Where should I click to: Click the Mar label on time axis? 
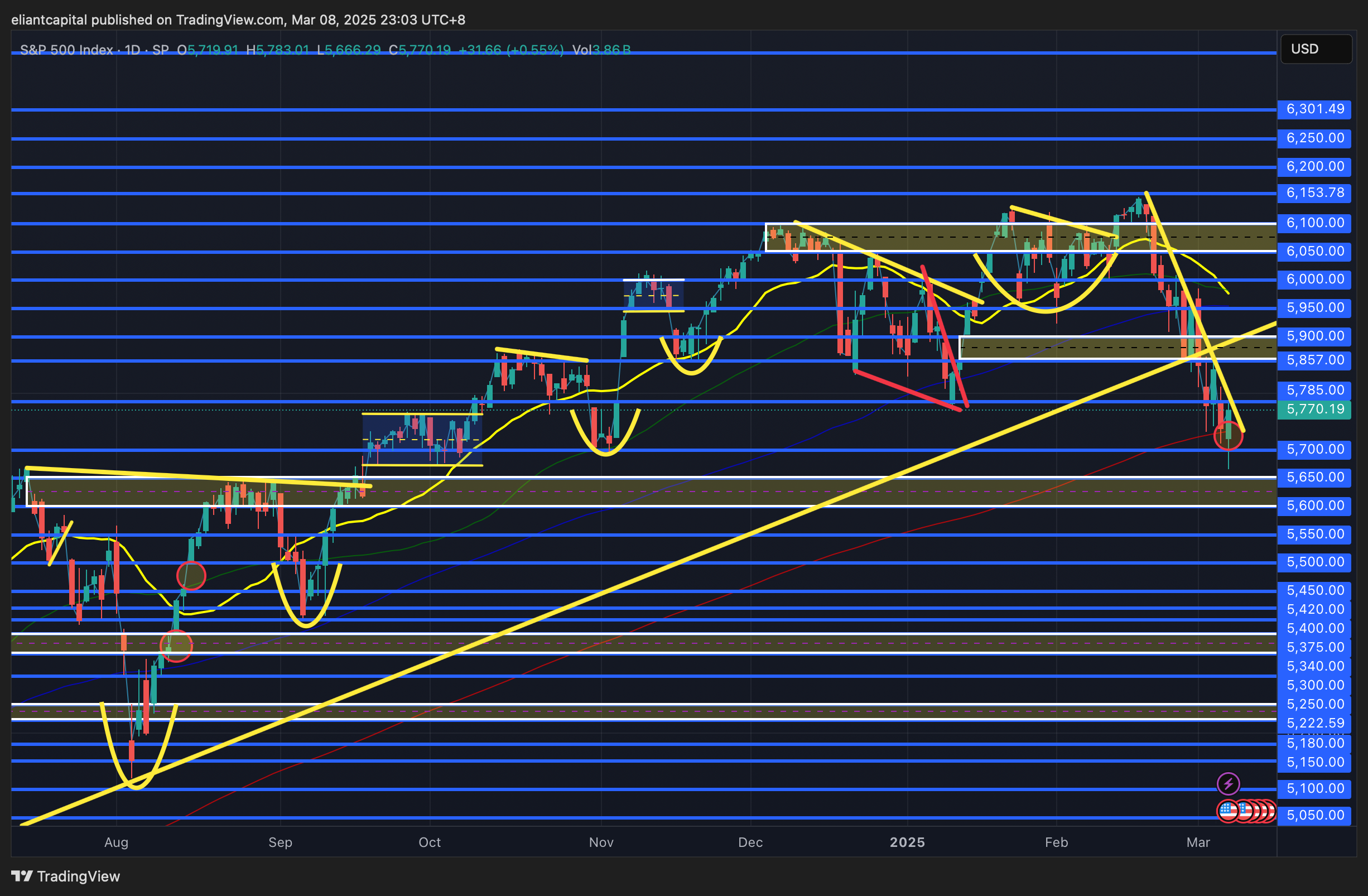click(x=1198, y=842)
